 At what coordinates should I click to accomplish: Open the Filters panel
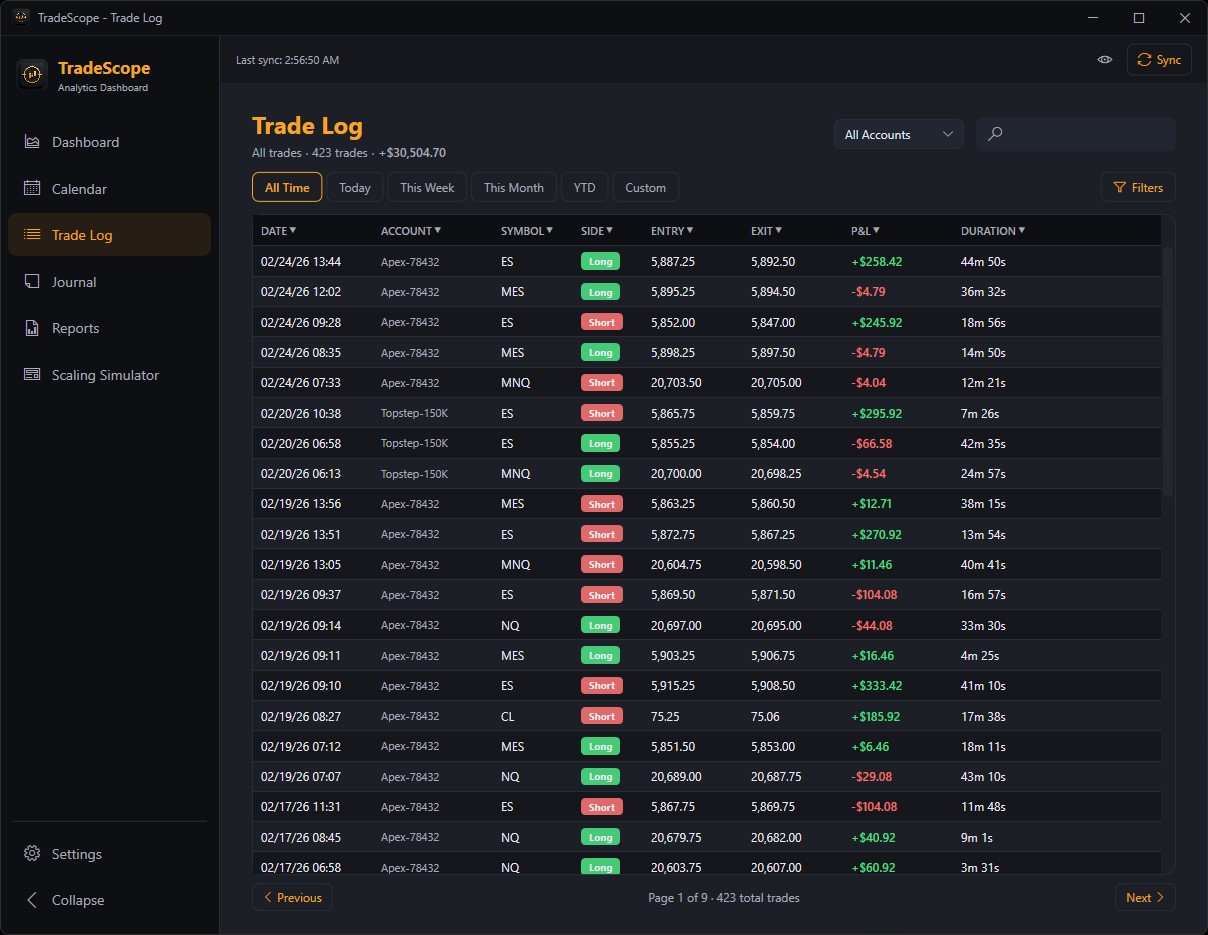coord(1138,187)
